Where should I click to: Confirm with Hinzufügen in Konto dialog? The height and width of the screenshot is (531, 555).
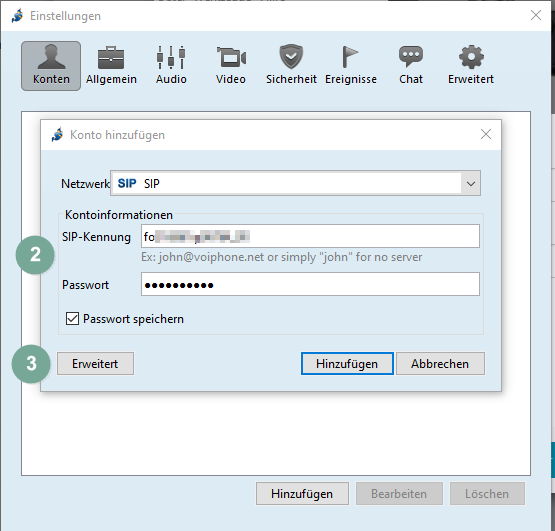click(347, 364)
